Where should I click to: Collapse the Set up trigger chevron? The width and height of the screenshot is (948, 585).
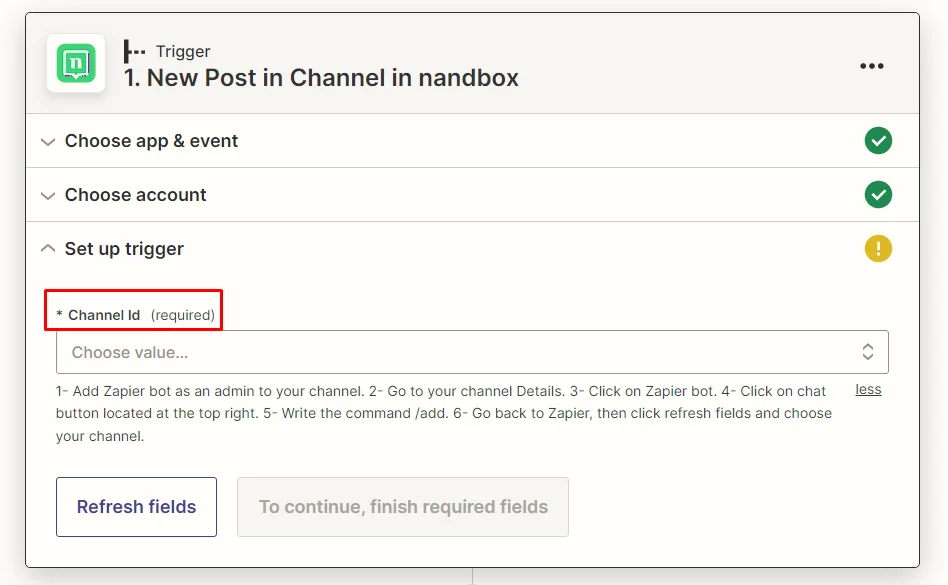48,248
